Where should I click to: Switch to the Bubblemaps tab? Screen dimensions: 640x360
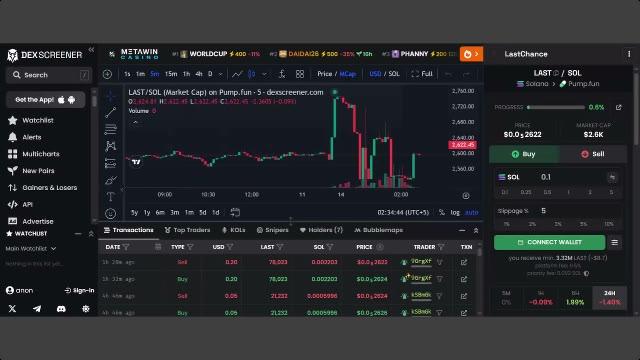[378, 230]
